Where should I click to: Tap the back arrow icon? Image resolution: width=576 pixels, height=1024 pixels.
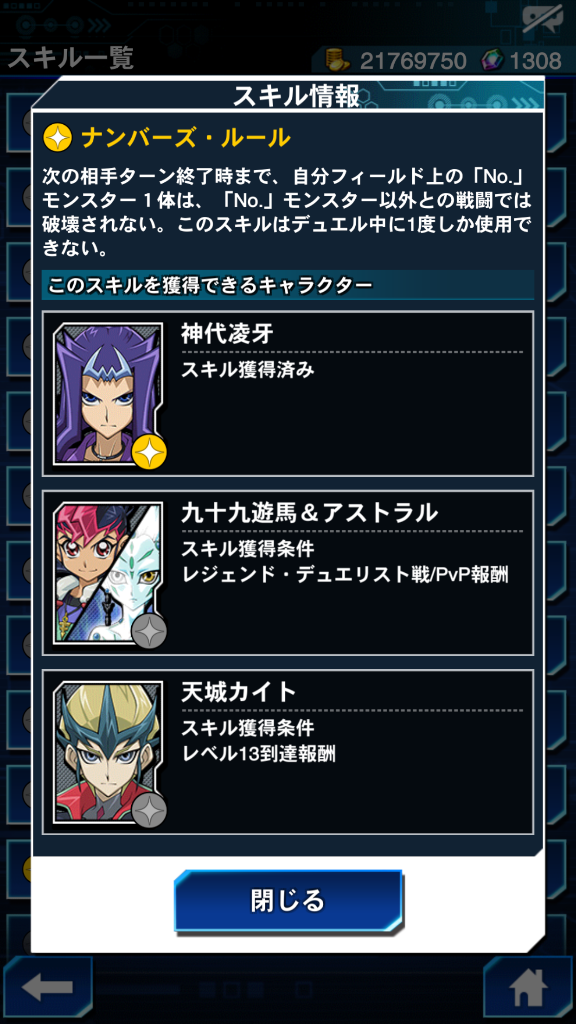46,989
